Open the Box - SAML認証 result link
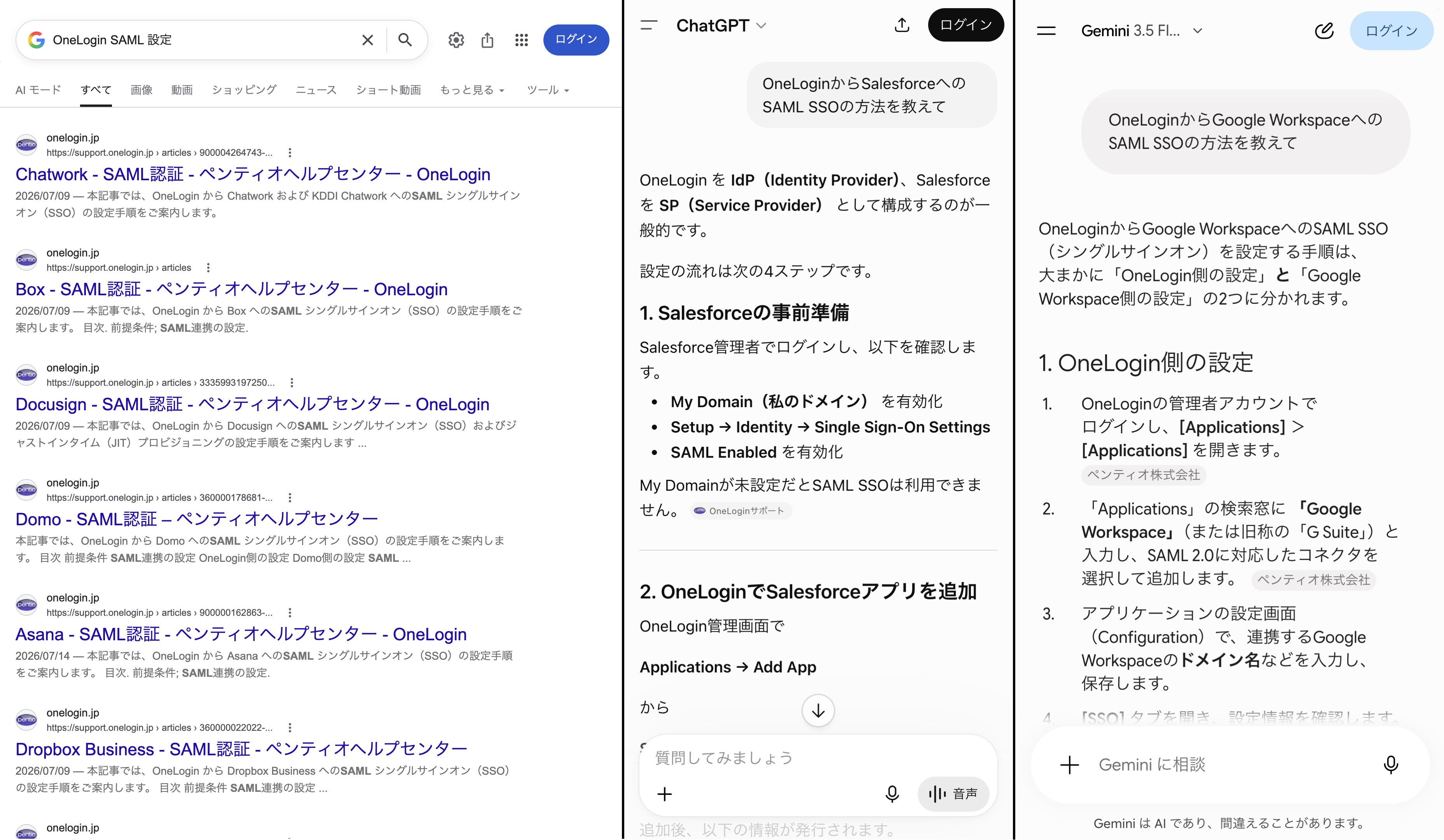This screenshot has width=1444, height=840. tap(232, 289)
